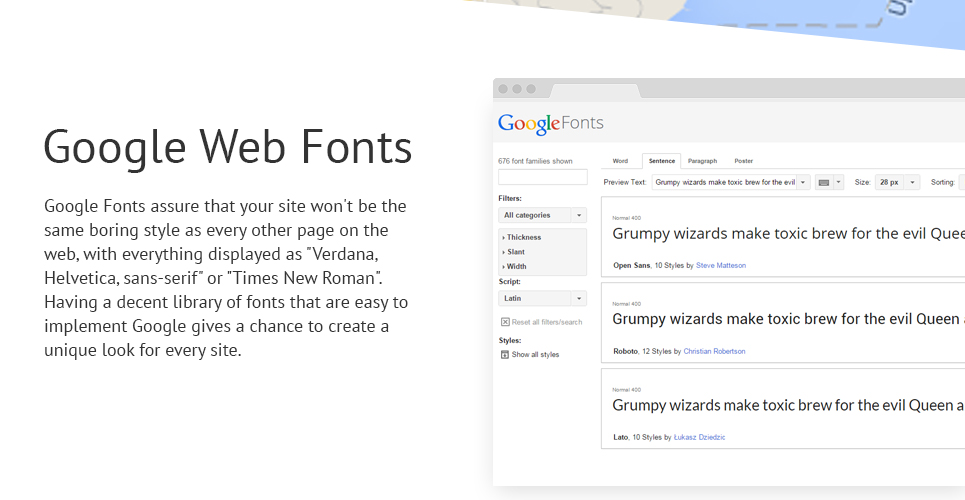
Task: Select the Open Sans preview sentence
Action: click(788, 234)
